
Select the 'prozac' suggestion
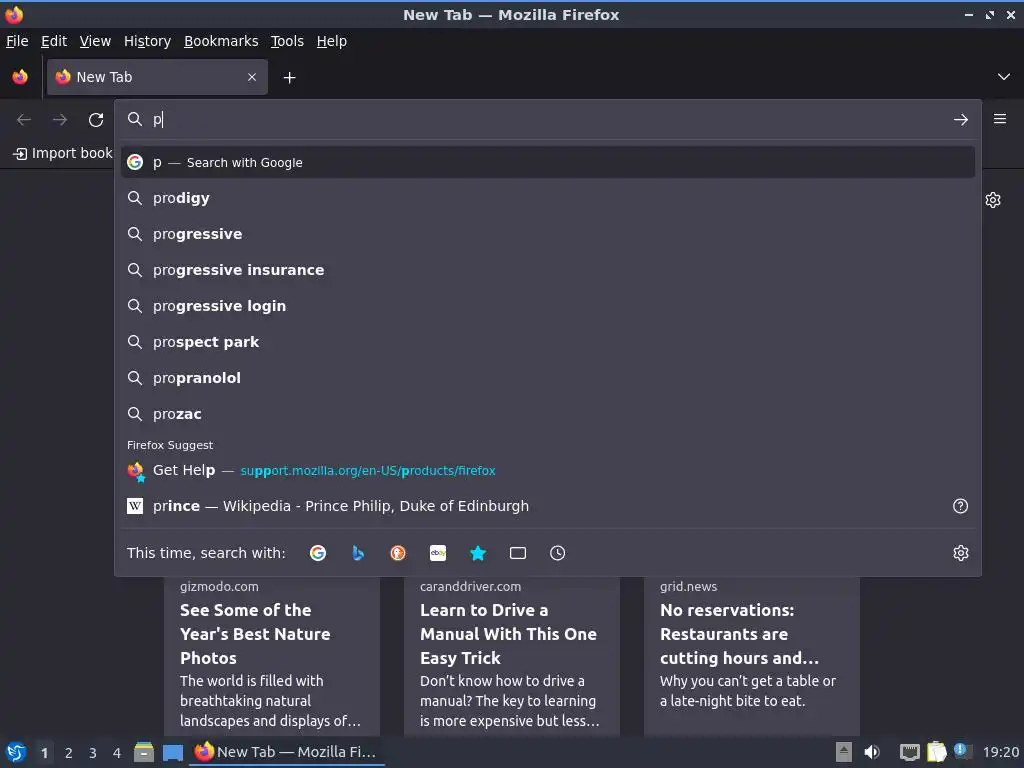[548, 413]
